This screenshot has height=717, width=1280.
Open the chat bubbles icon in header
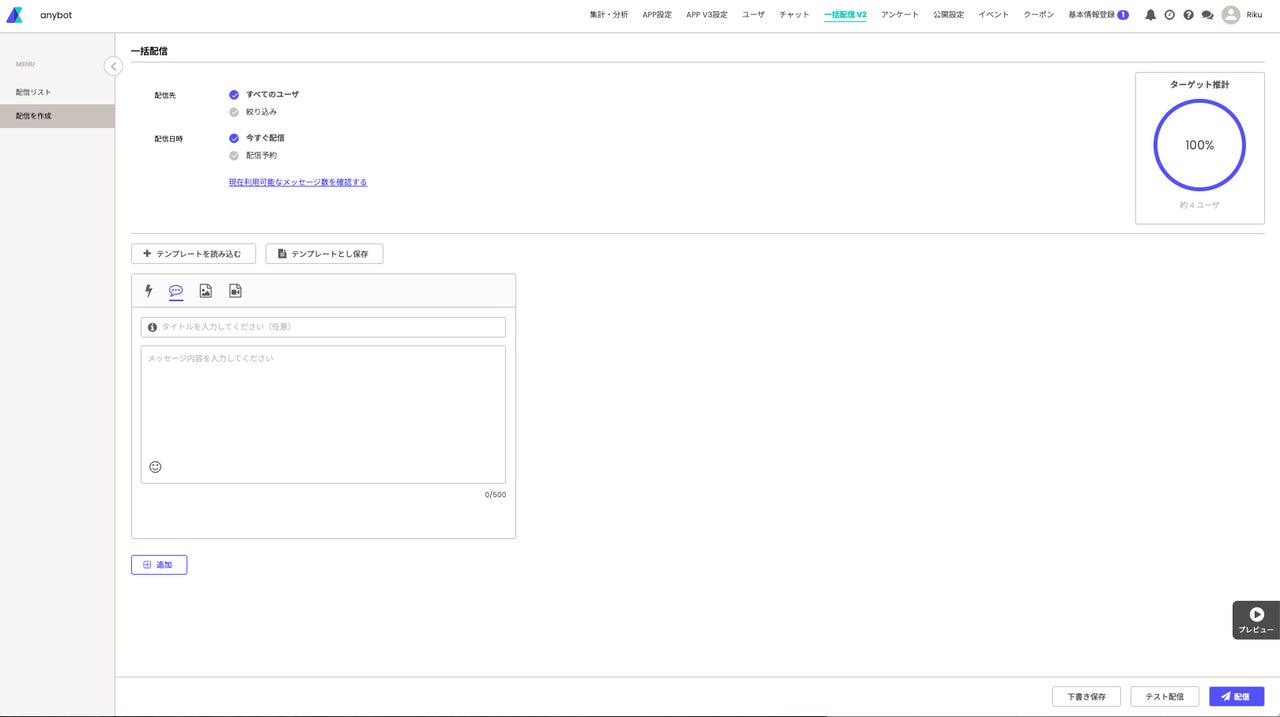[1207, 15]
